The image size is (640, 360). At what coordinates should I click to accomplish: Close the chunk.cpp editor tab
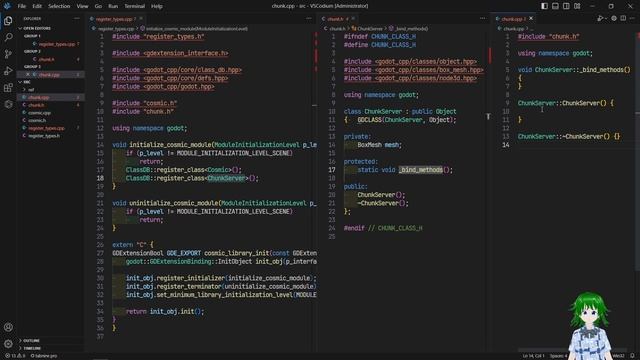tap(531, 18)
